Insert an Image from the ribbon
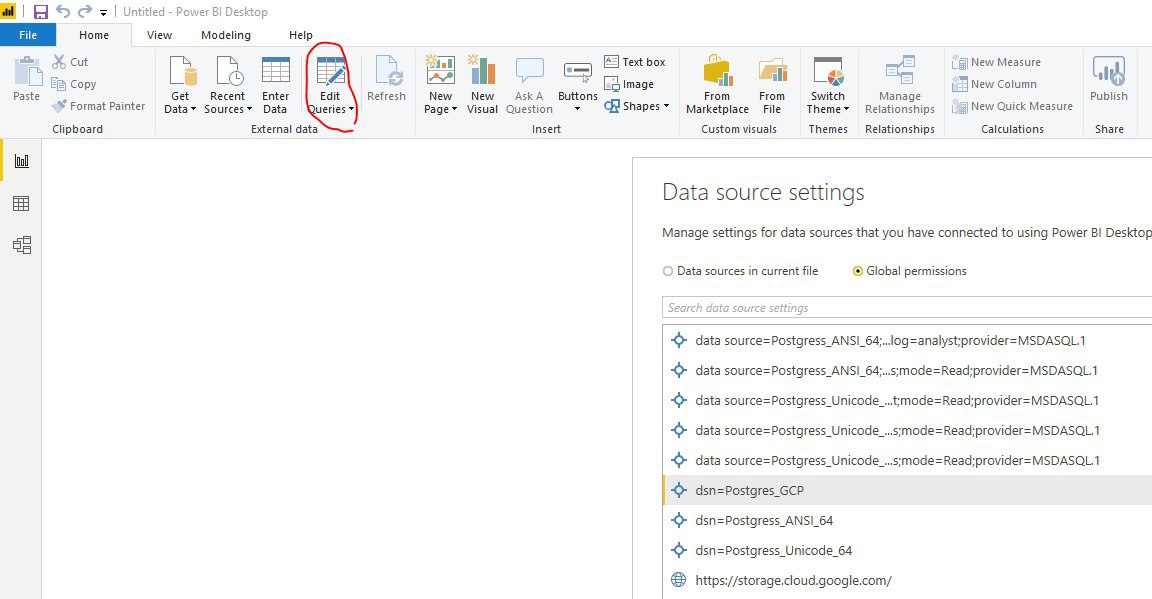This screenshot has height=599, width=1152. 629,84
